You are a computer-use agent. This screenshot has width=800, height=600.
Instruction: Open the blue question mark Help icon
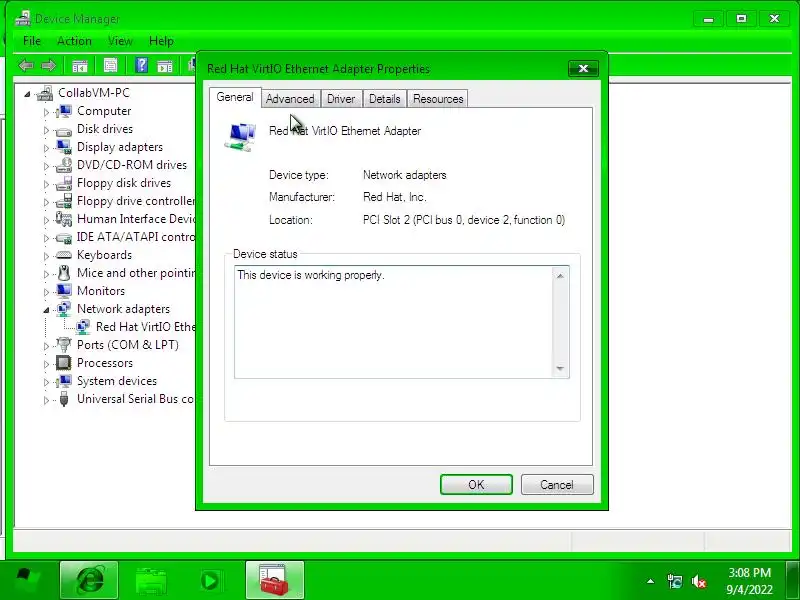click(x=141, y=65)
